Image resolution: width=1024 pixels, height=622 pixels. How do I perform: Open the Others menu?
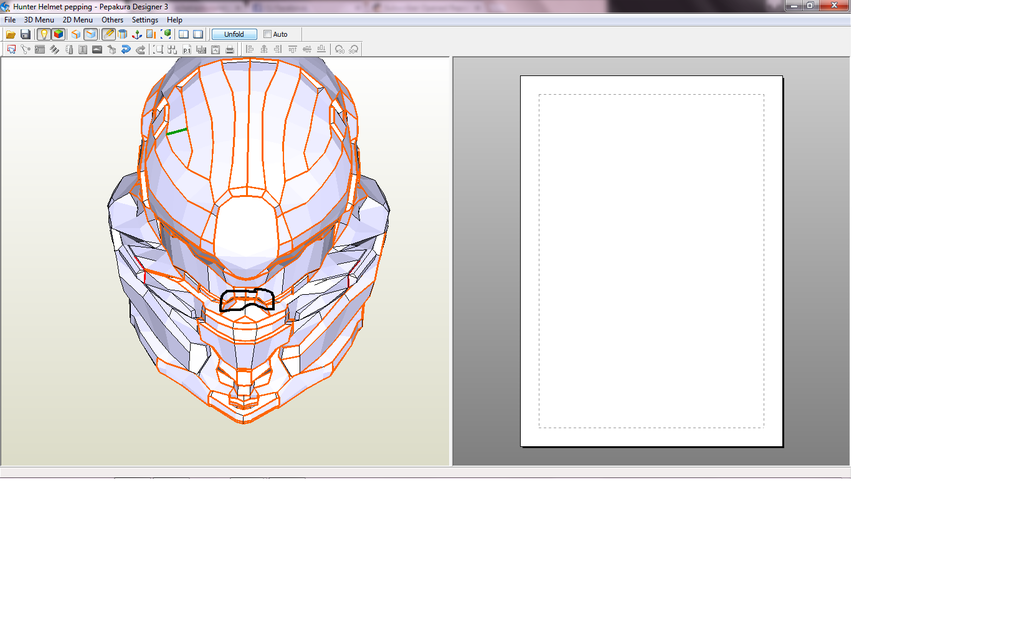[x=112, y=20]
